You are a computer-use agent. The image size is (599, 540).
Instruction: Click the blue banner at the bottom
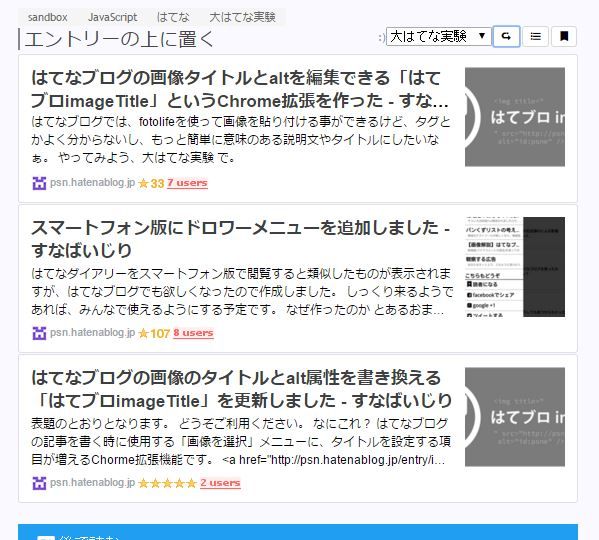(298, 532)
